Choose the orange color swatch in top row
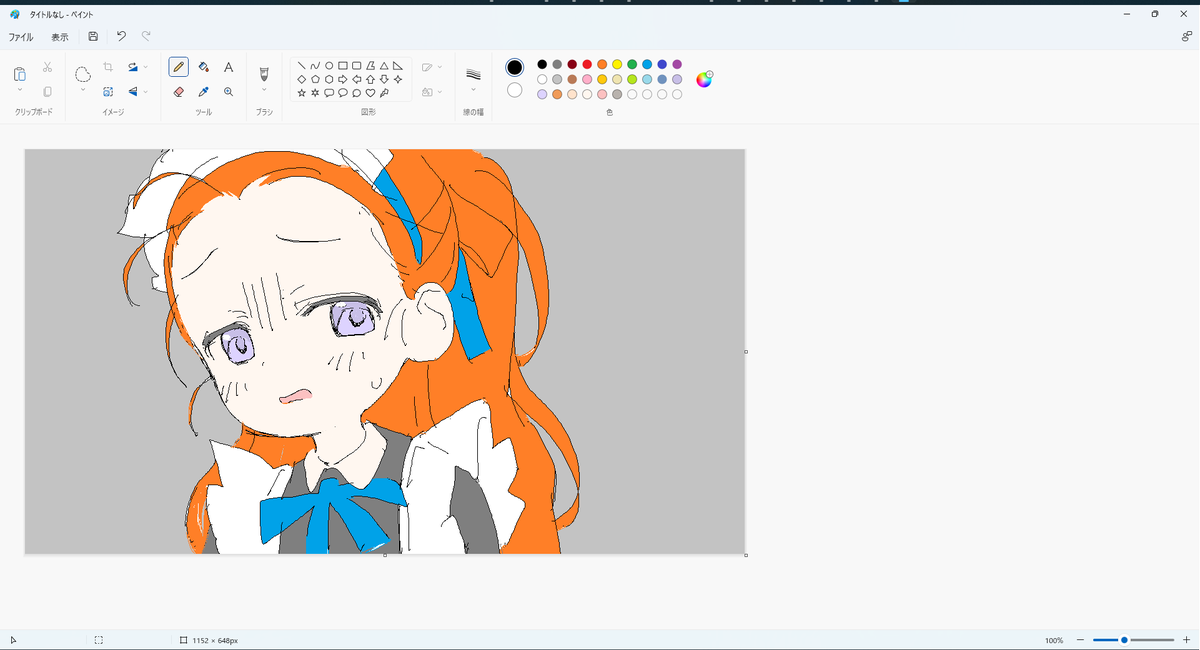 [x=602, y=64]
